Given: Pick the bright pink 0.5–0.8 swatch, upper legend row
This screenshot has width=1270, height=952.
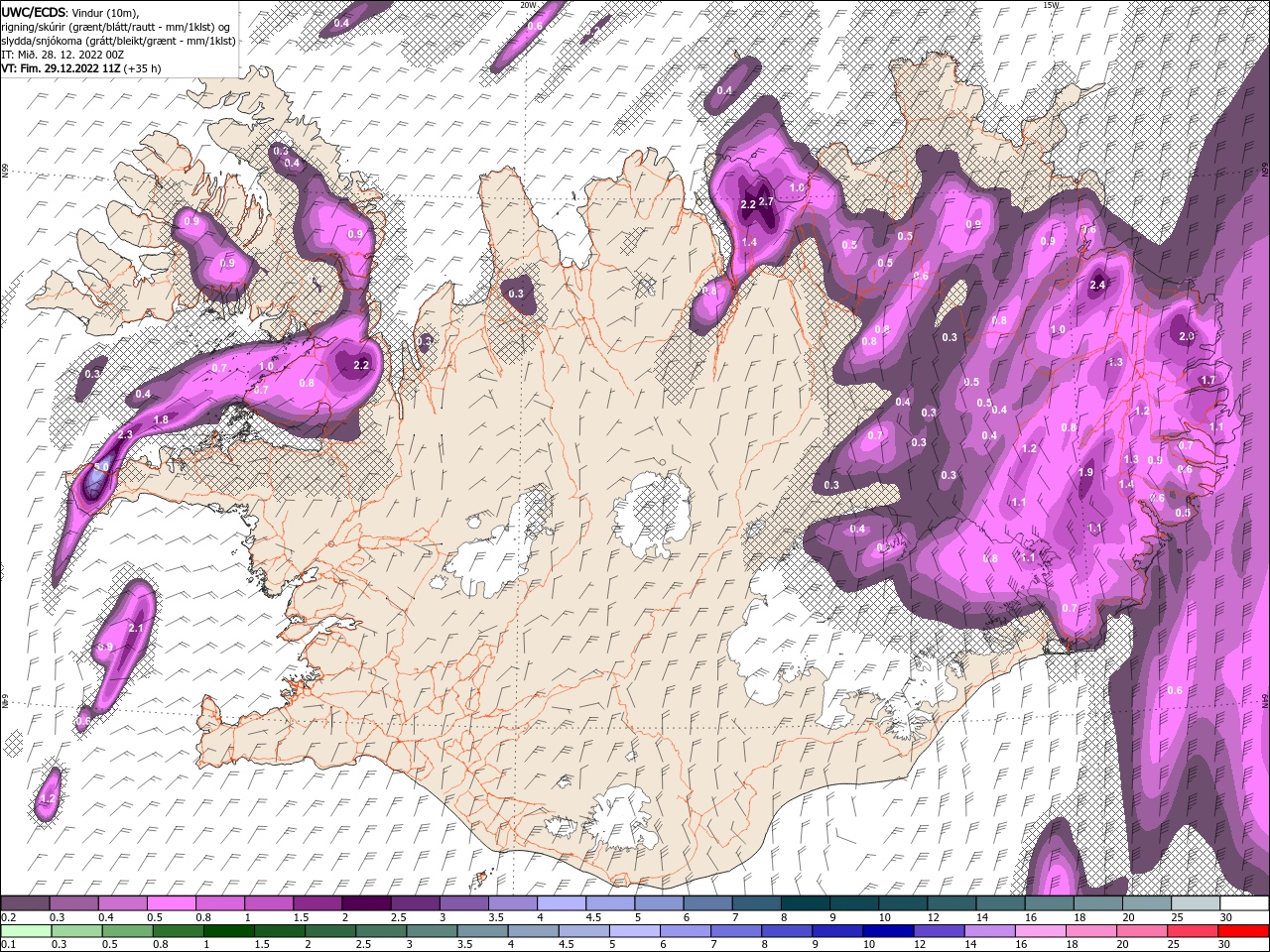Looking at the screenshot, I should click(172, 903).
